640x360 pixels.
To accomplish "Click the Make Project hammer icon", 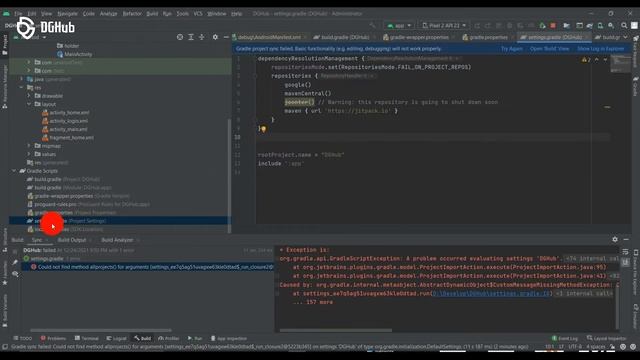I will point(372,25).
